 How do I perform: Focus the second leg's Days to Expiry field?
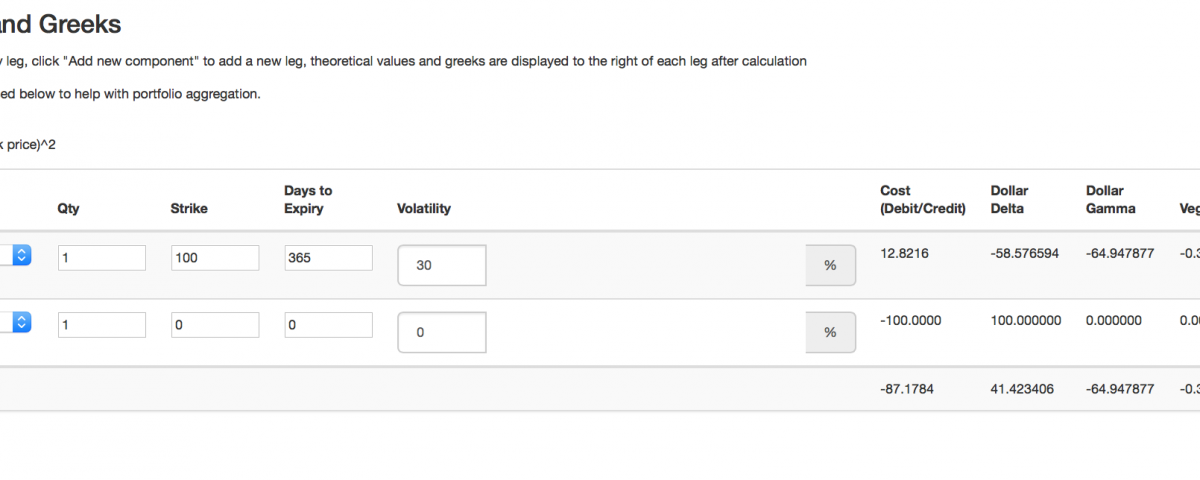tap(328, 325)
